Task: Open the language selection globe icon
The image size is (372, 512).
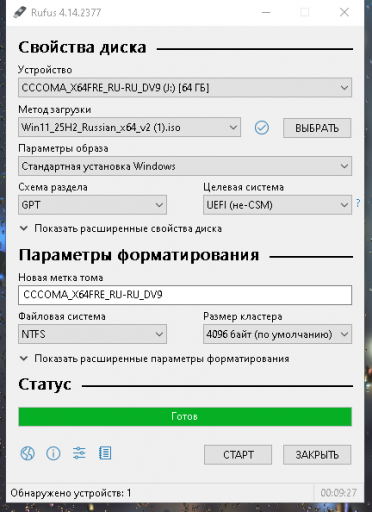Action: pos(27,453)
